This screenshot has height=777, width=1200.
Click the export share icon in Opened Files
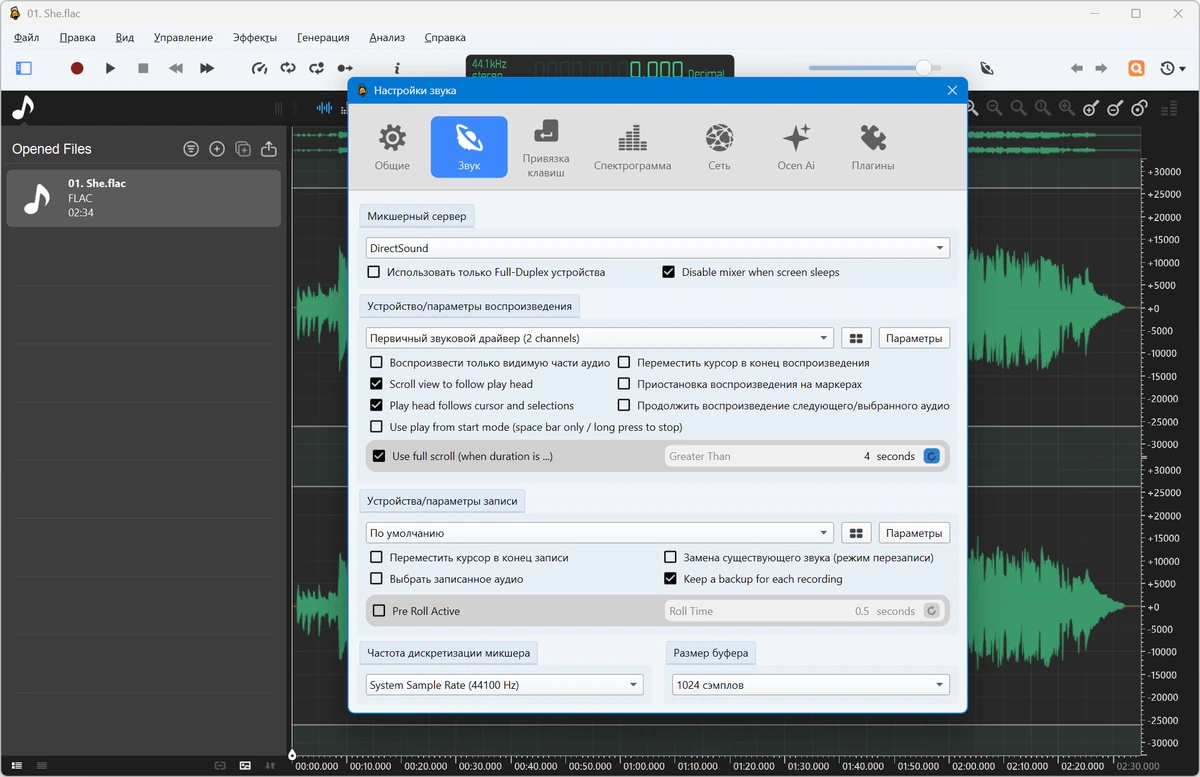point(269,149)
